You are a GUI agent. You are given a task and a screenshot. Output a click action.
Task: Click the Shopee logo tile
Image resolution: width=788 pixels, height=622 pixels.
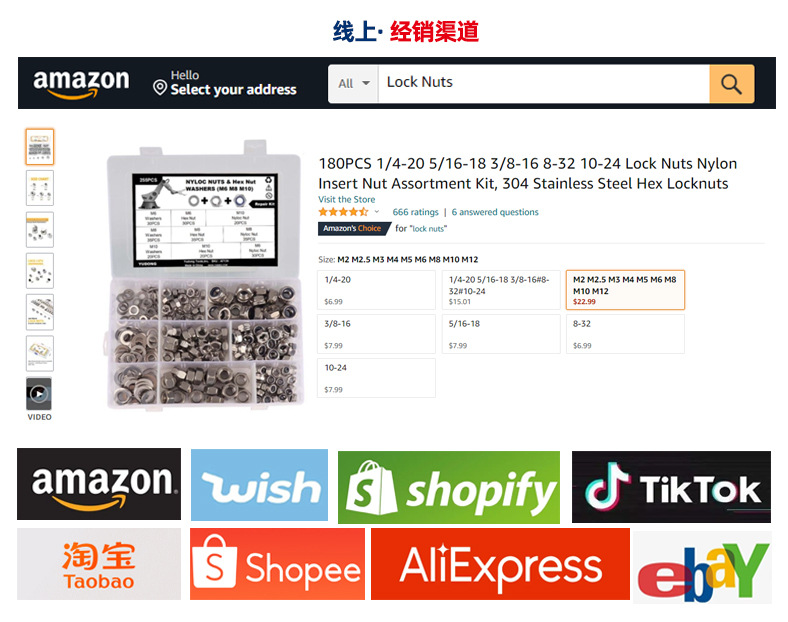(x=277, y=564)
